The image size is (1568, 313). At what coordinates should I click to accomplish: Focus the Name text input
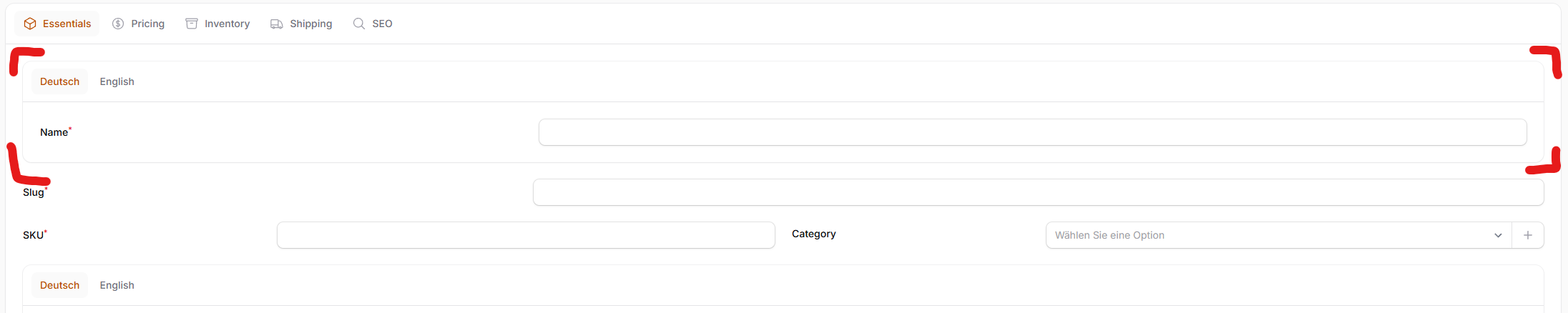[x=1032, y=132]
